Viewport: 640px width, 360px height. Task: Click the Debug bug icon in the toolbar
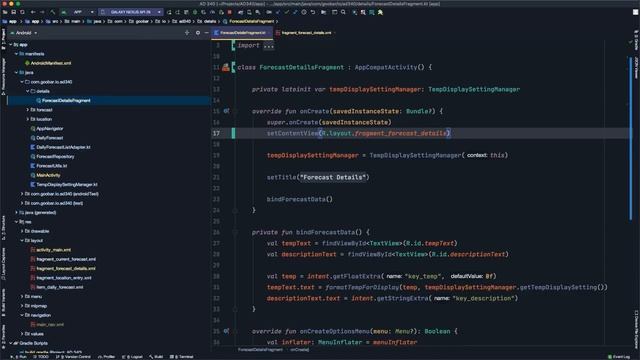(195, 12)
